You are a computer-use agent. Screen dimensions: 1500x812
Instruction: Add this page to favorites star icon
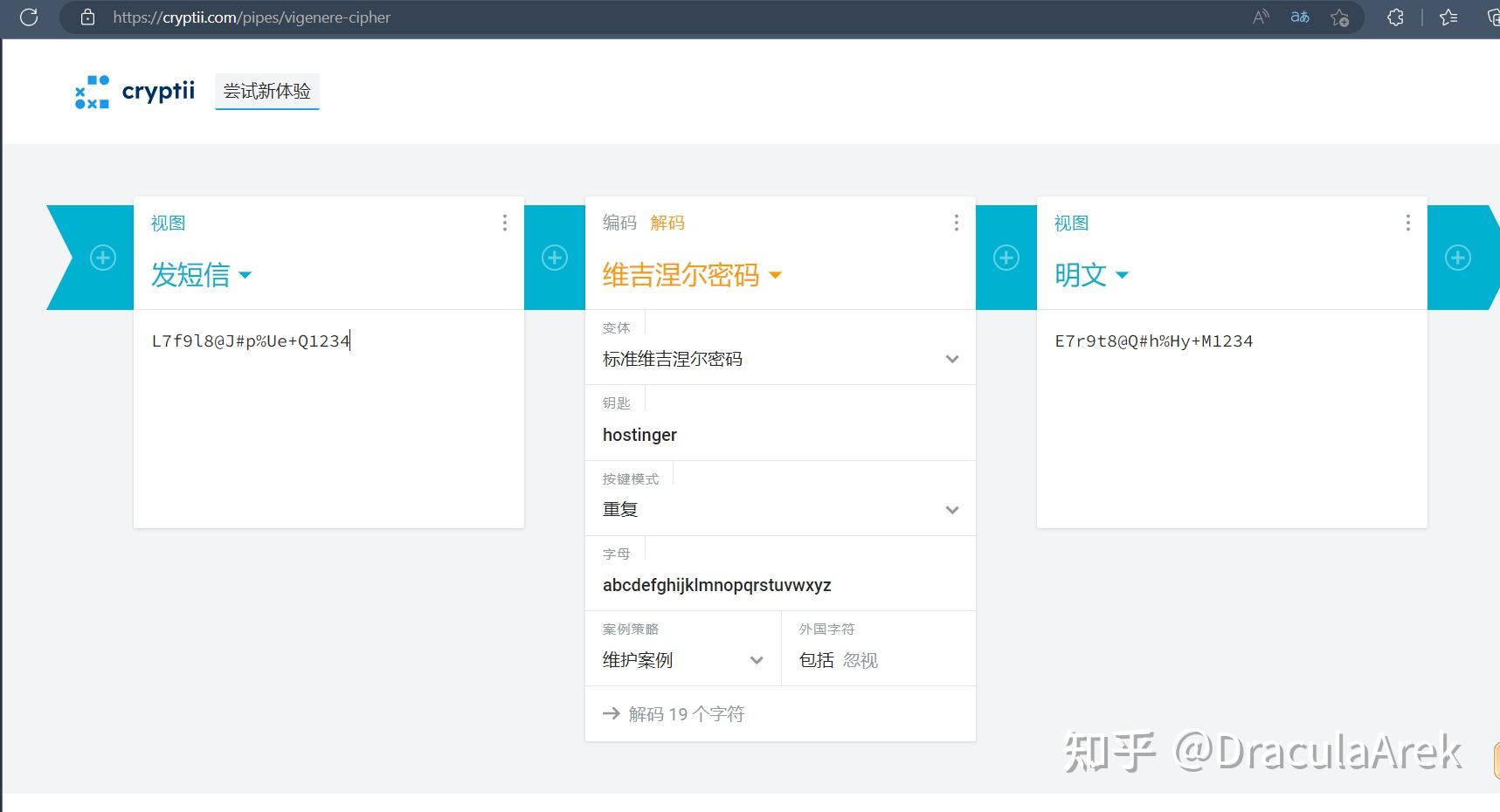coord(1339,17)
